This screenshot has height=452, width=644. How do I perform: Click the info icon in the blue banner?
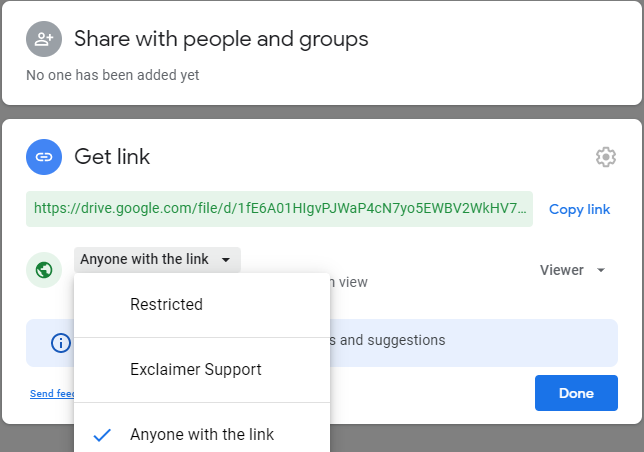pyautogui.click(x=61, y=343)
